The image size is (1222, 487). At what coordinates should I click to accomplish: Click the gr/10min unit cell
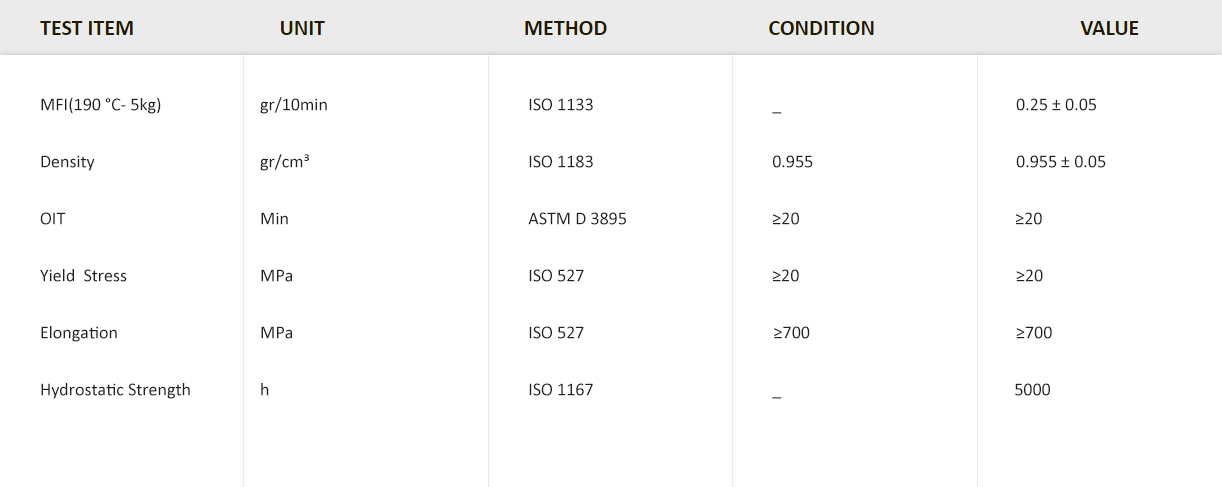(x=293, y=104)
